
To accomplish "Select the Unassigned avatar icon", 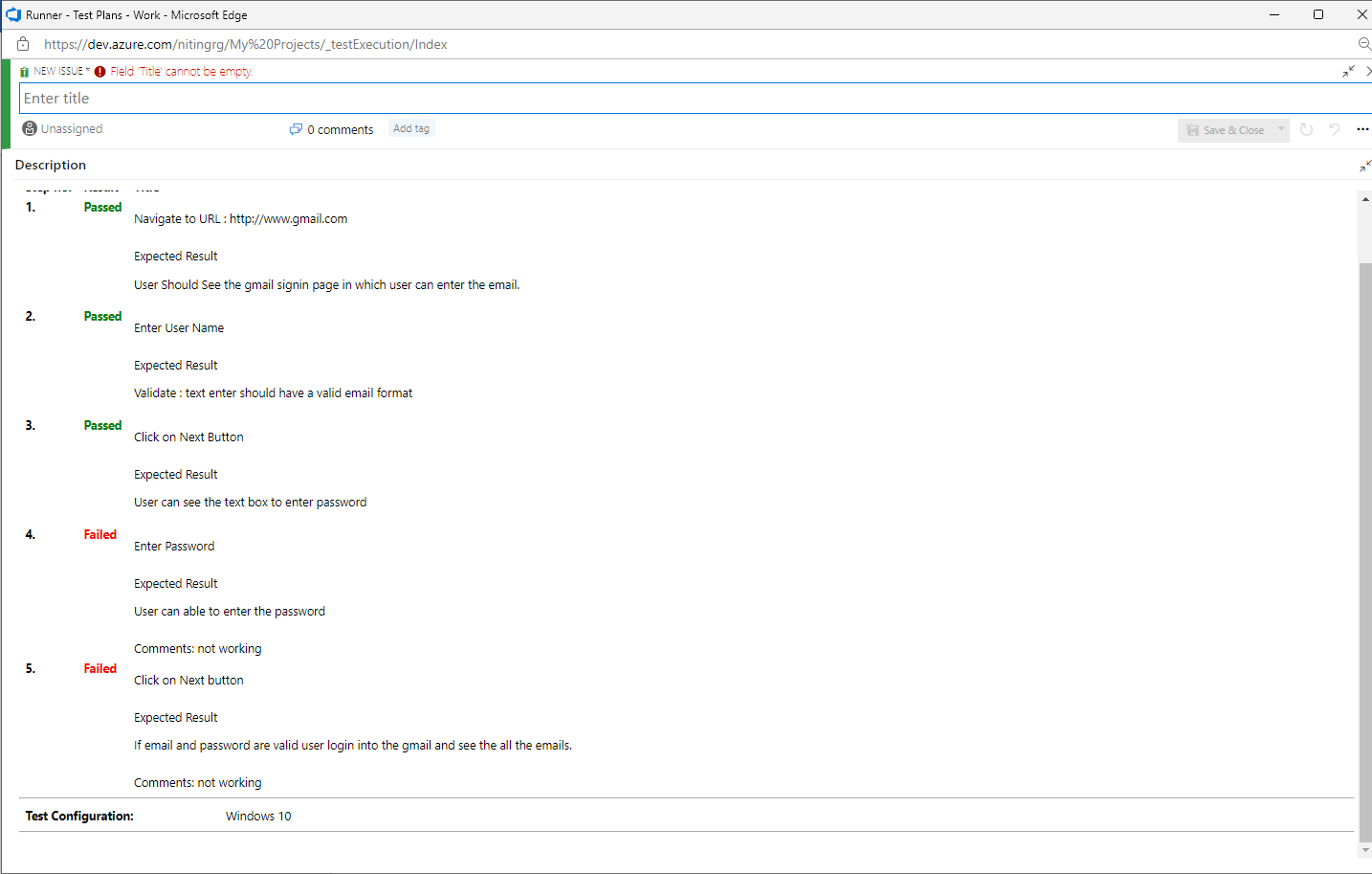I will click(29, 128).
